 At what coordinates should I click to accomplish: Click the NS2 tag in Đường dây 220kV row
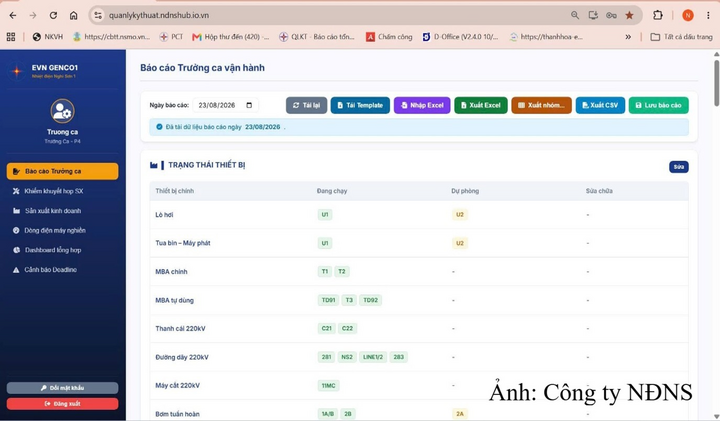point(347,357)
